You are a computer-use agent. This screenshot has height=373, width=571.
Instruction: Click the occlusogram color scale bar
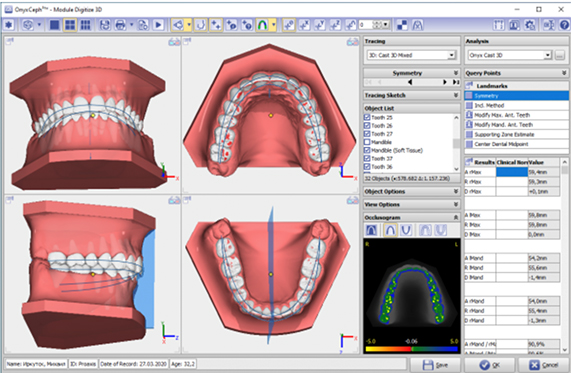click(x=411, y=349)
